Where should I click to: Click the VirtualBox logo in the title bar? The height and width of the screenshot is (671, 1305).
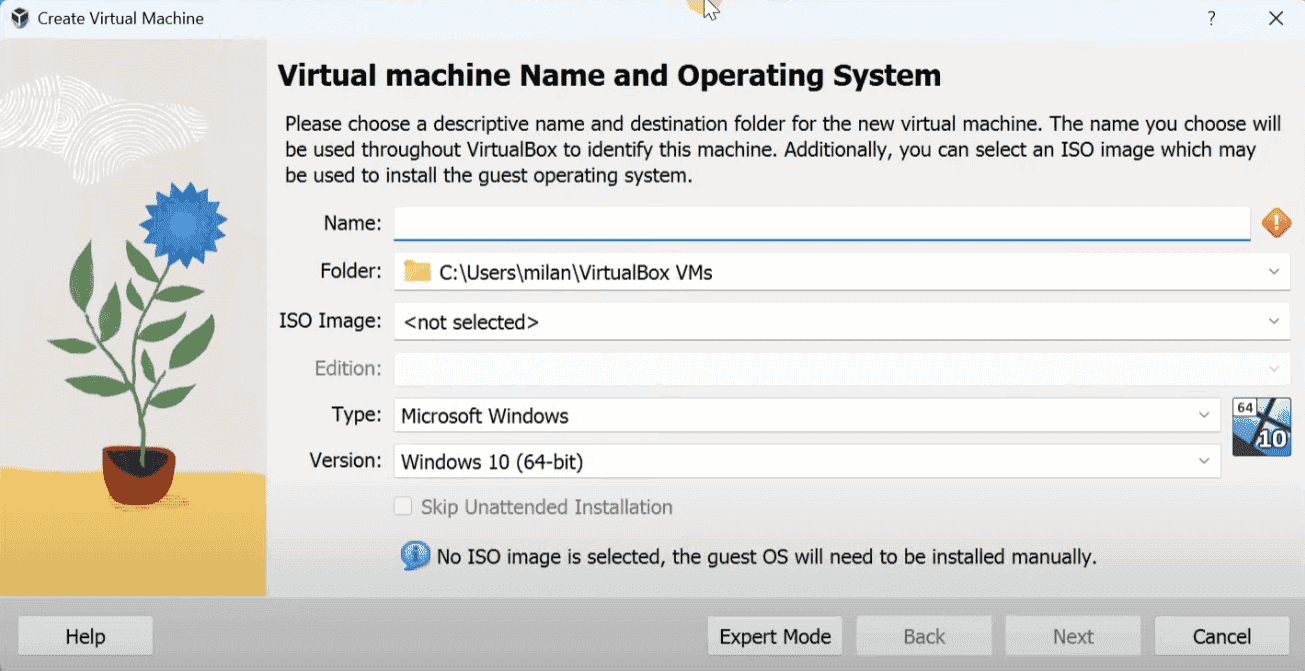coord(18,17)
